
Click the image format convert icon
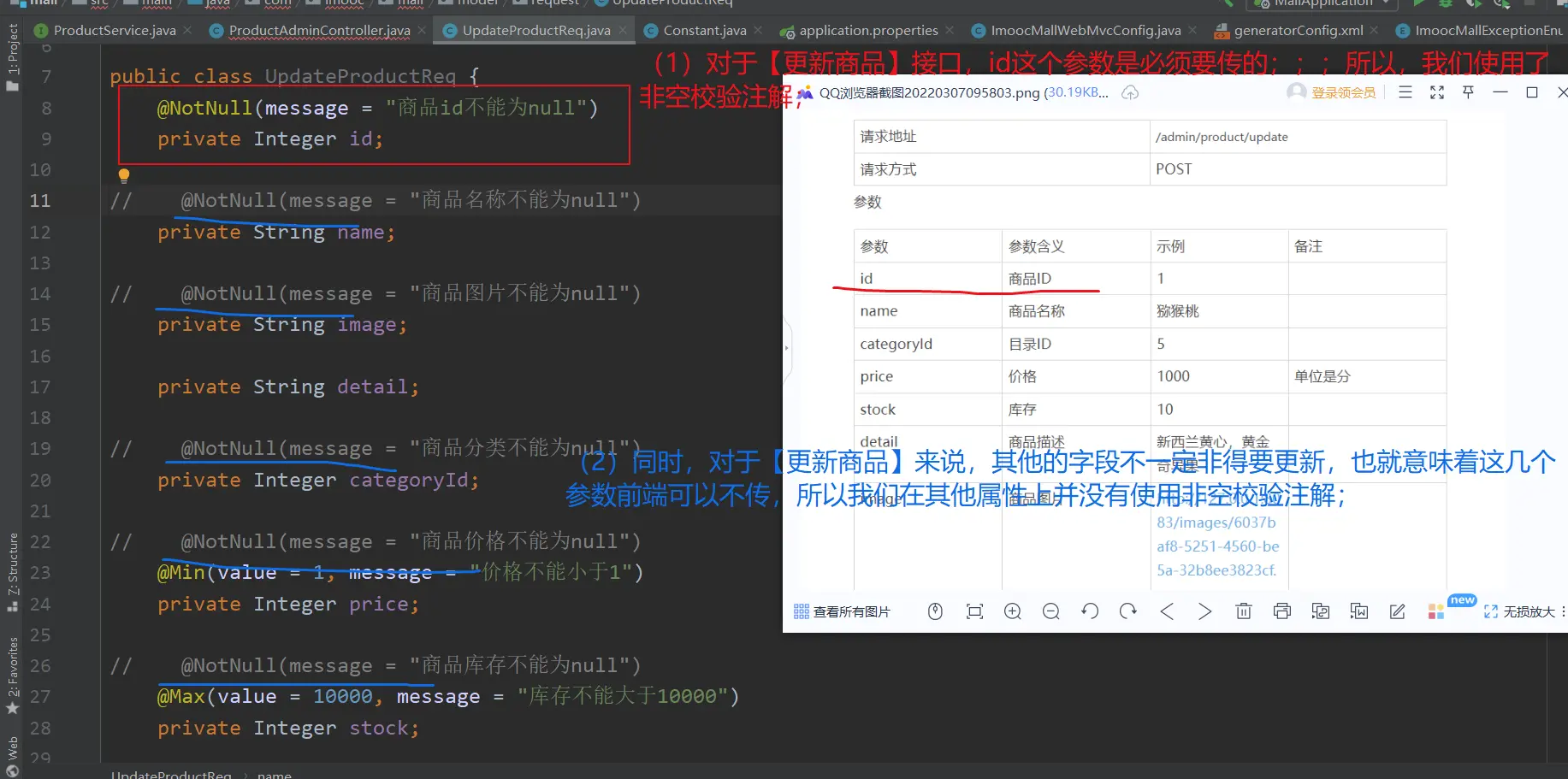pos(1321,611)
